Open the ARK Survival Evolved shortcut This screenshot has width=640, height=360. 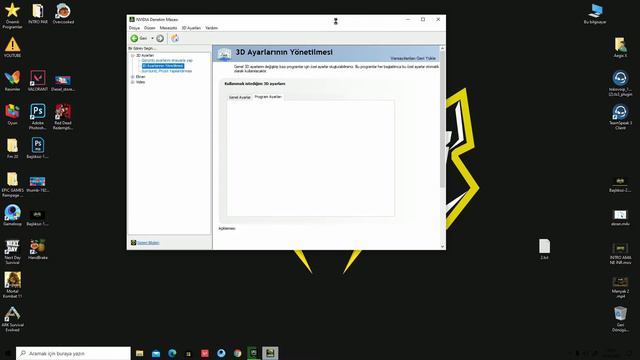pos(12,319)
